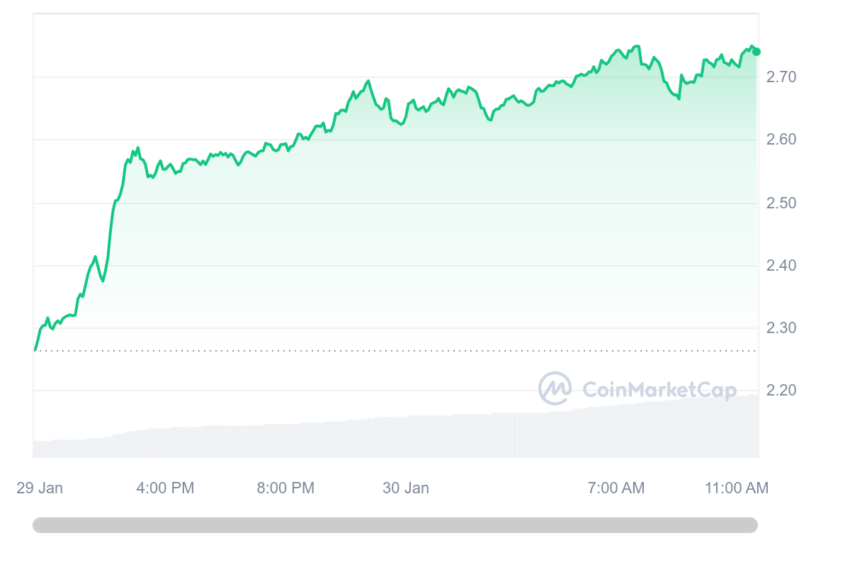Screen dimensions: 850x567
Task: Click the price peak near 7:00 AM
Action: (636, 47)
